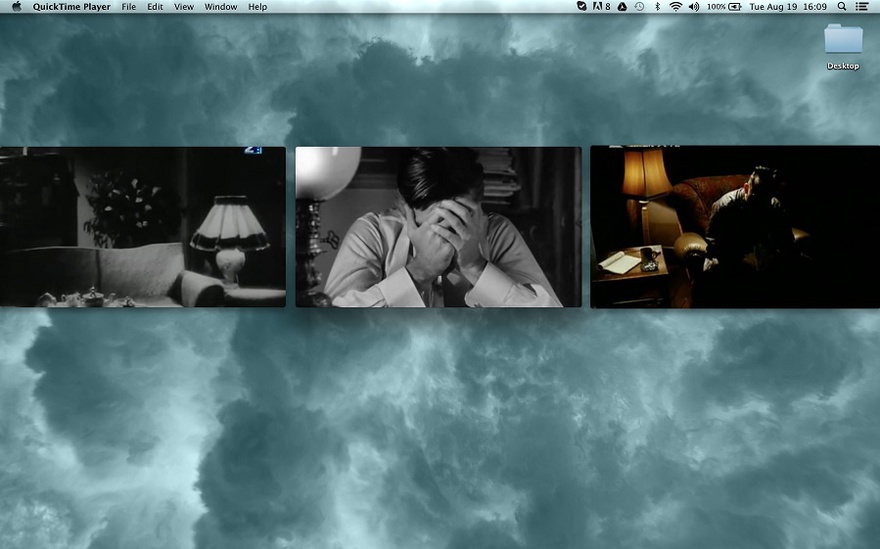Click the Bluetooth status icon
880x549 pixels.
coord(657,7)
